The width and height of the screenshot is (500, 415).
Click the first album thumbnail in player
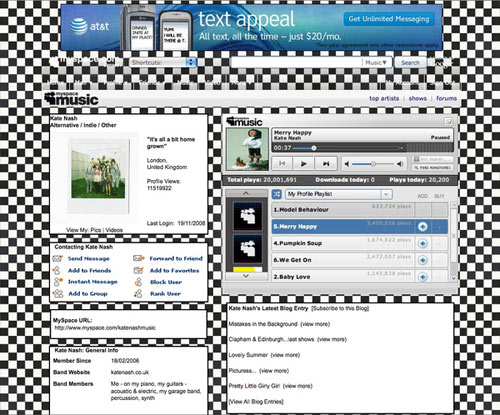click(248, 216)
